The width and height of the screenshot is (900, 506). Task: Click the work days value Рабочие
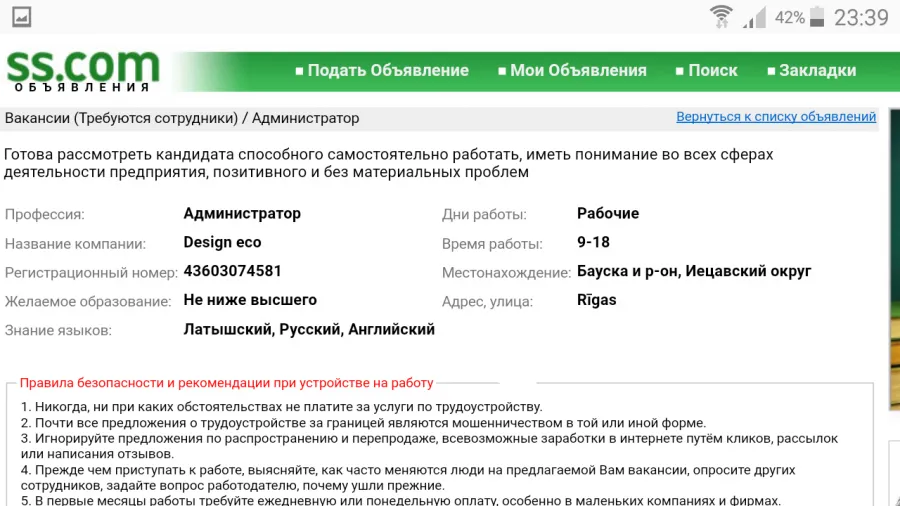point(608,213)
